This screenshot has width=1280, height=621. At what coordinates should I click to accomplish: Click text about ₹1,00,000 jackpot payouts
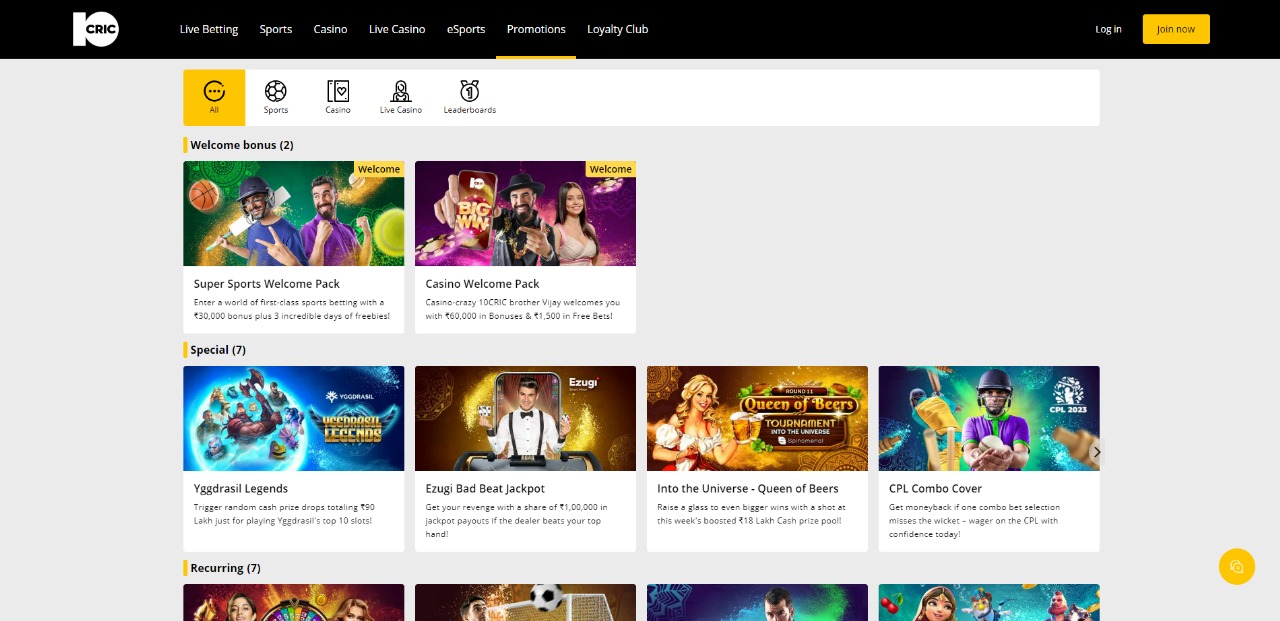[x=516, y=521]
